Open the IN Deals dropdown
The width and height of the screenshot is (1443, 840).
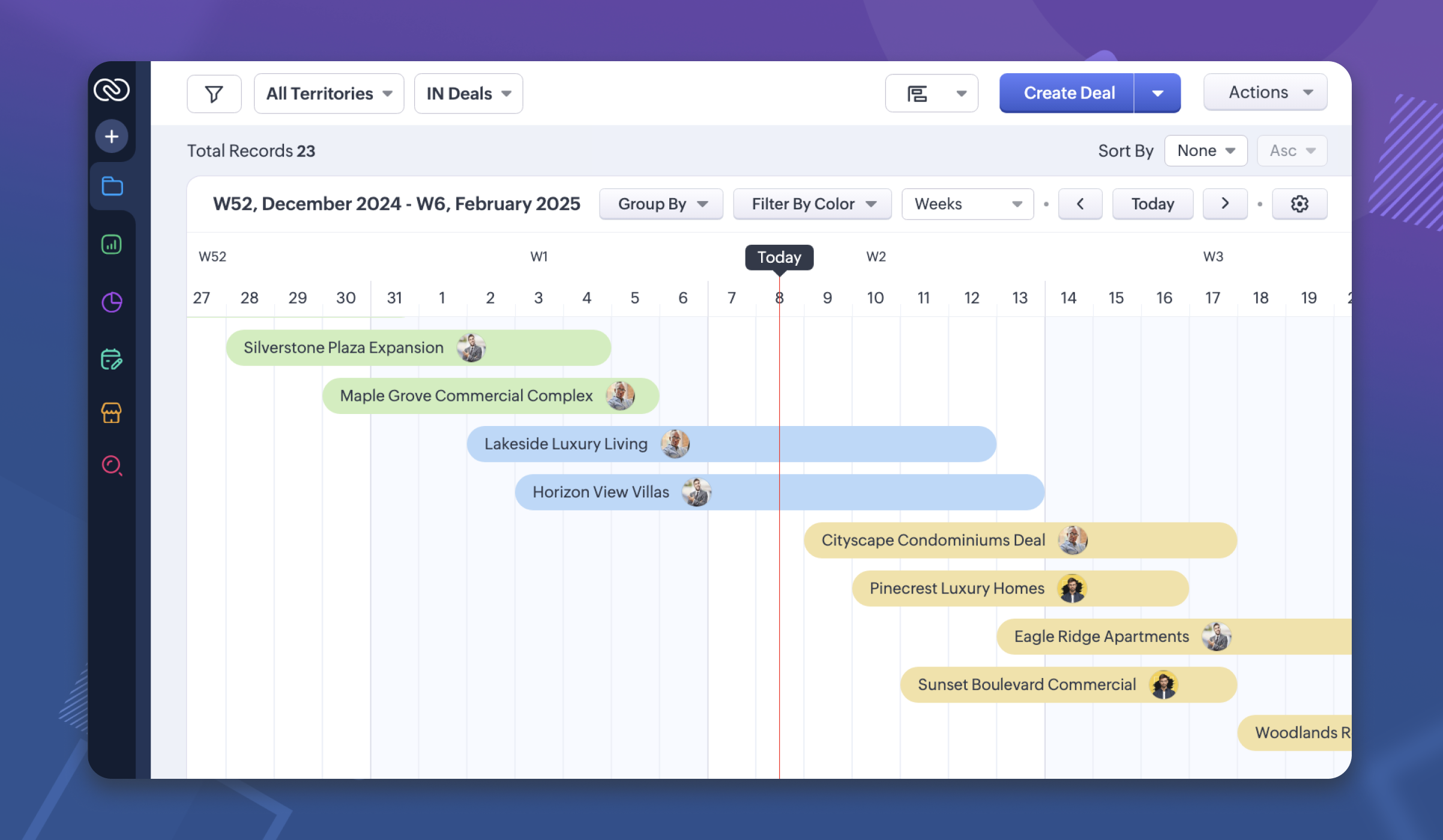coord(468,94)
